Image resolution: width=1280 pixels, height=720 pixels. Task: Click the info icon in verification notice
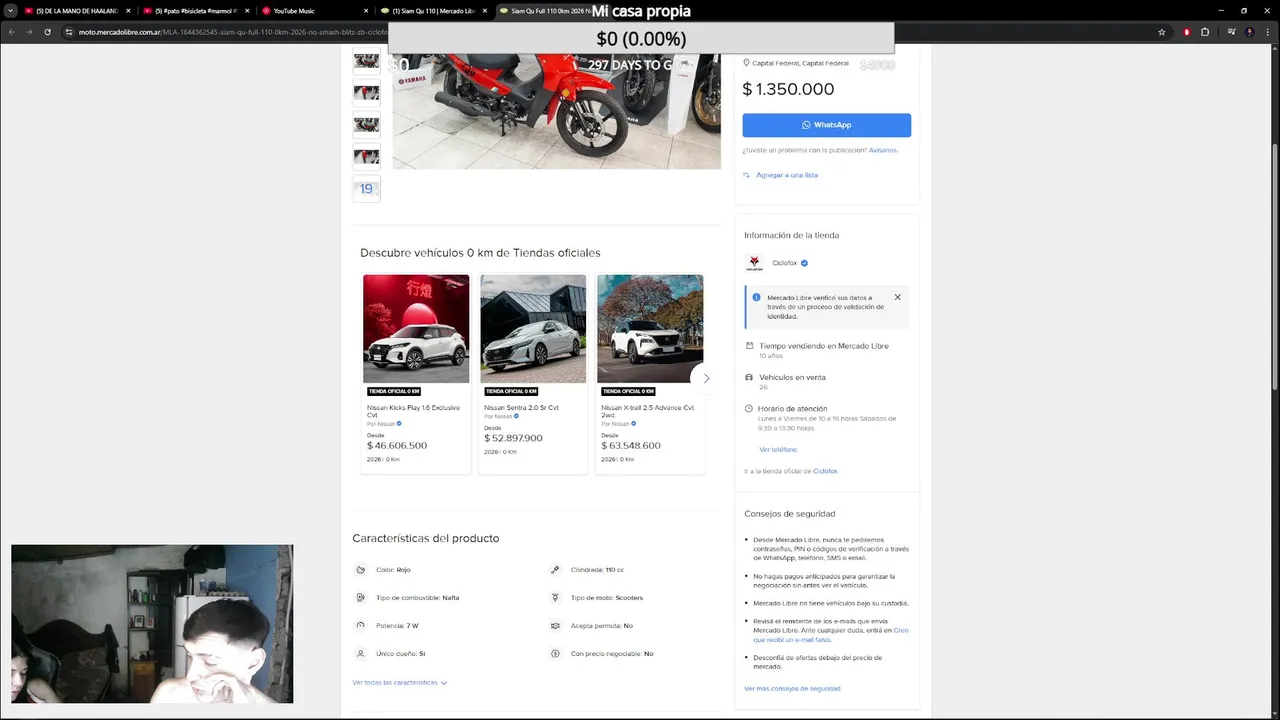[757, 297]
